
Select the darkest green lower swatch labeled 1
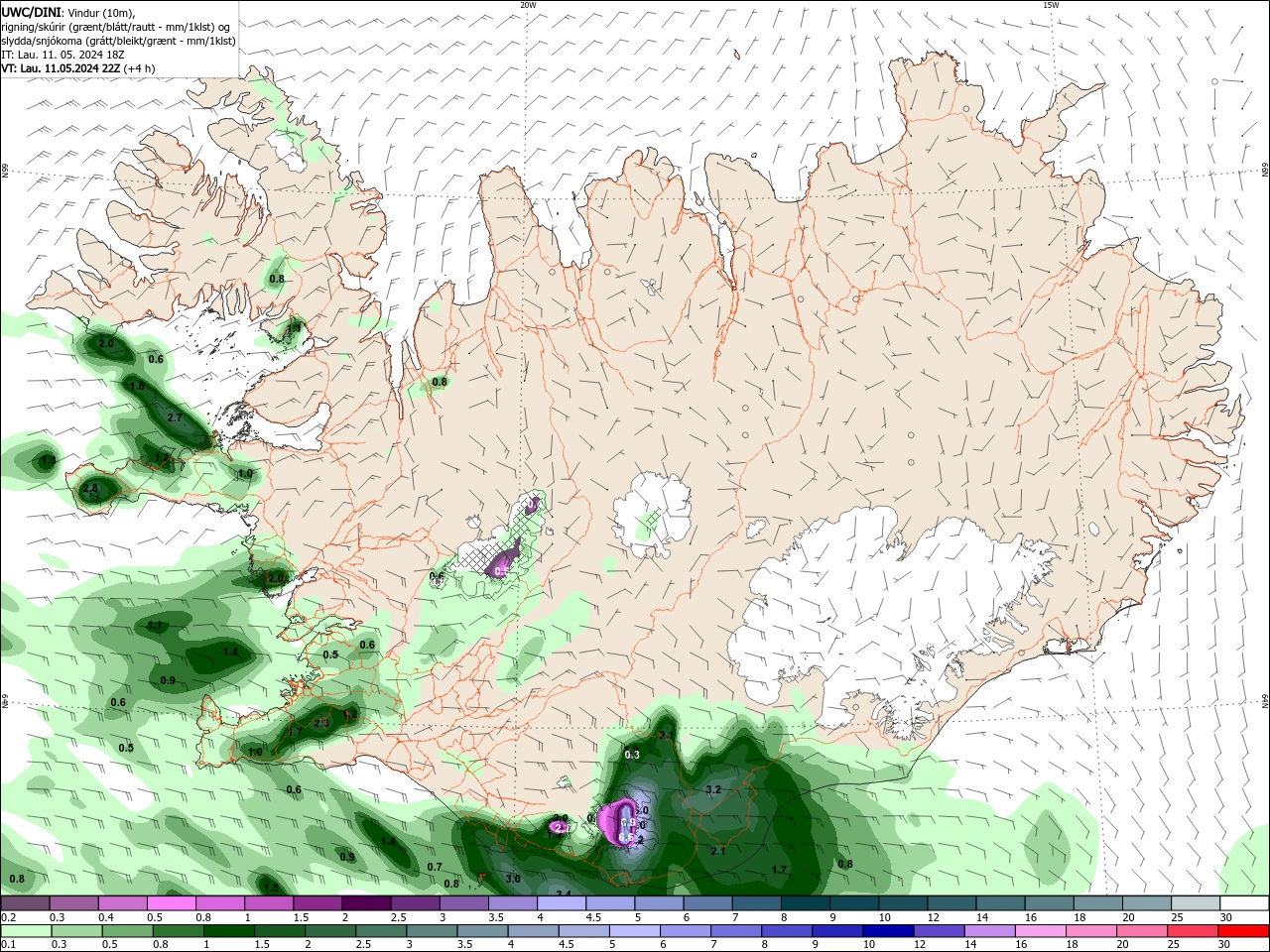coord(227,931)
